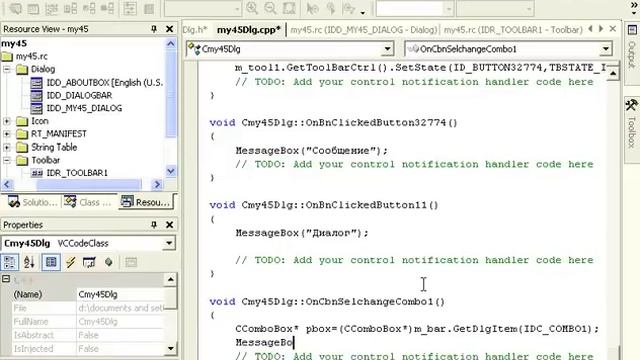Viewport: 640px width, 360px height.
Task: Expand the Icon folder
Action: pyautogui.click(x=7, y=121)
